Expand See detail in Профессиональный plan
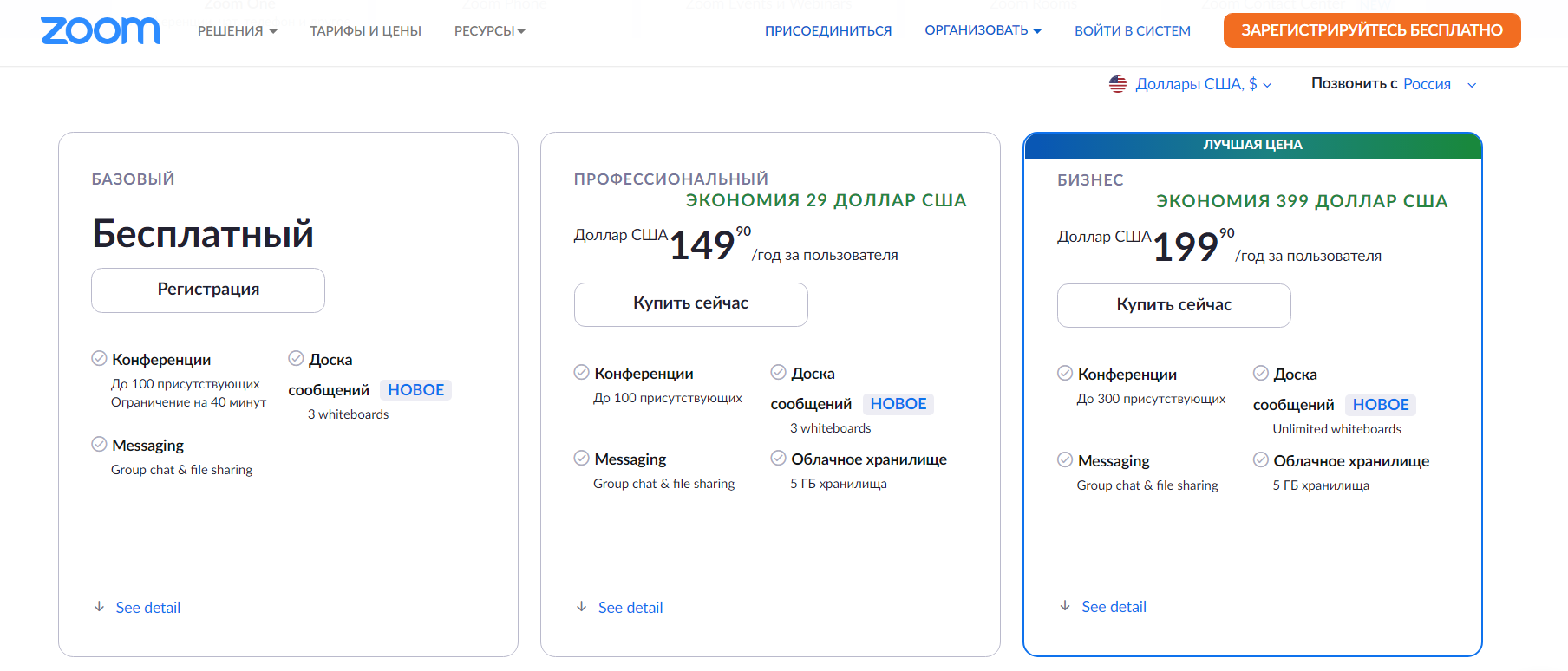 pos(630,608)
